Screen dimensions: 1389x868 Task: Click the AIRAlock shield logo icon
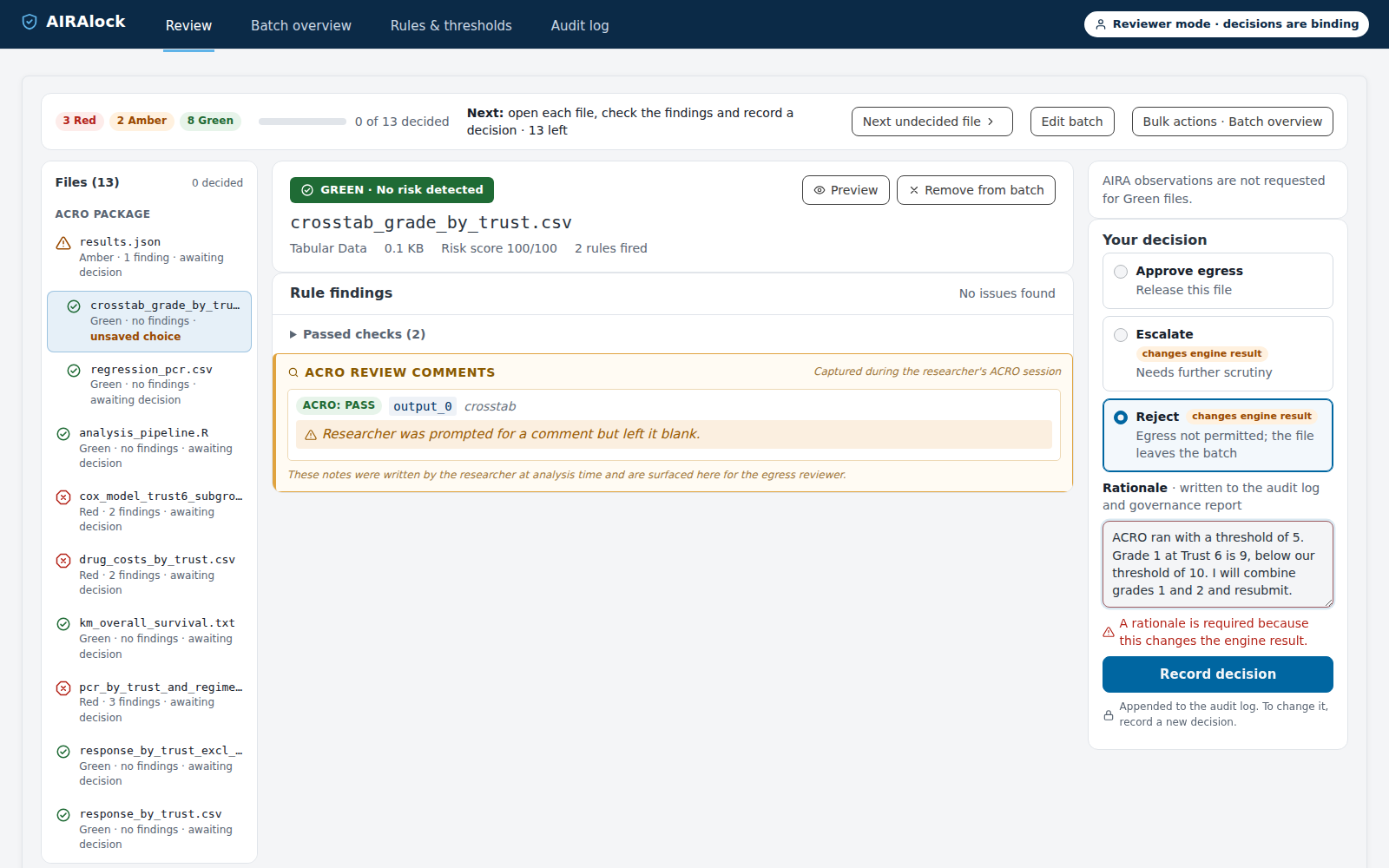click(x=30, y=22)
